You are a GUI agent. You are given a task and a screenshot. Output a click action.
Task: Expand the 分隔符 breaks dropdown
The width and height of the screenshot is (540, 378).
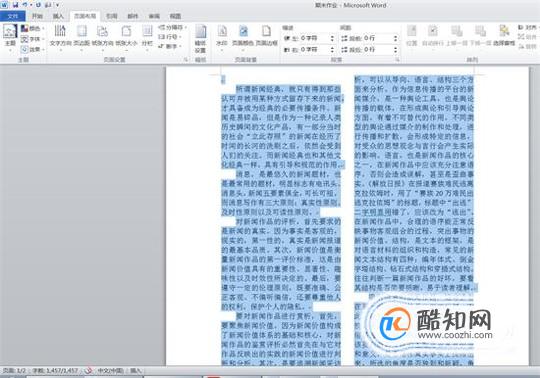[x=173, y=27]
